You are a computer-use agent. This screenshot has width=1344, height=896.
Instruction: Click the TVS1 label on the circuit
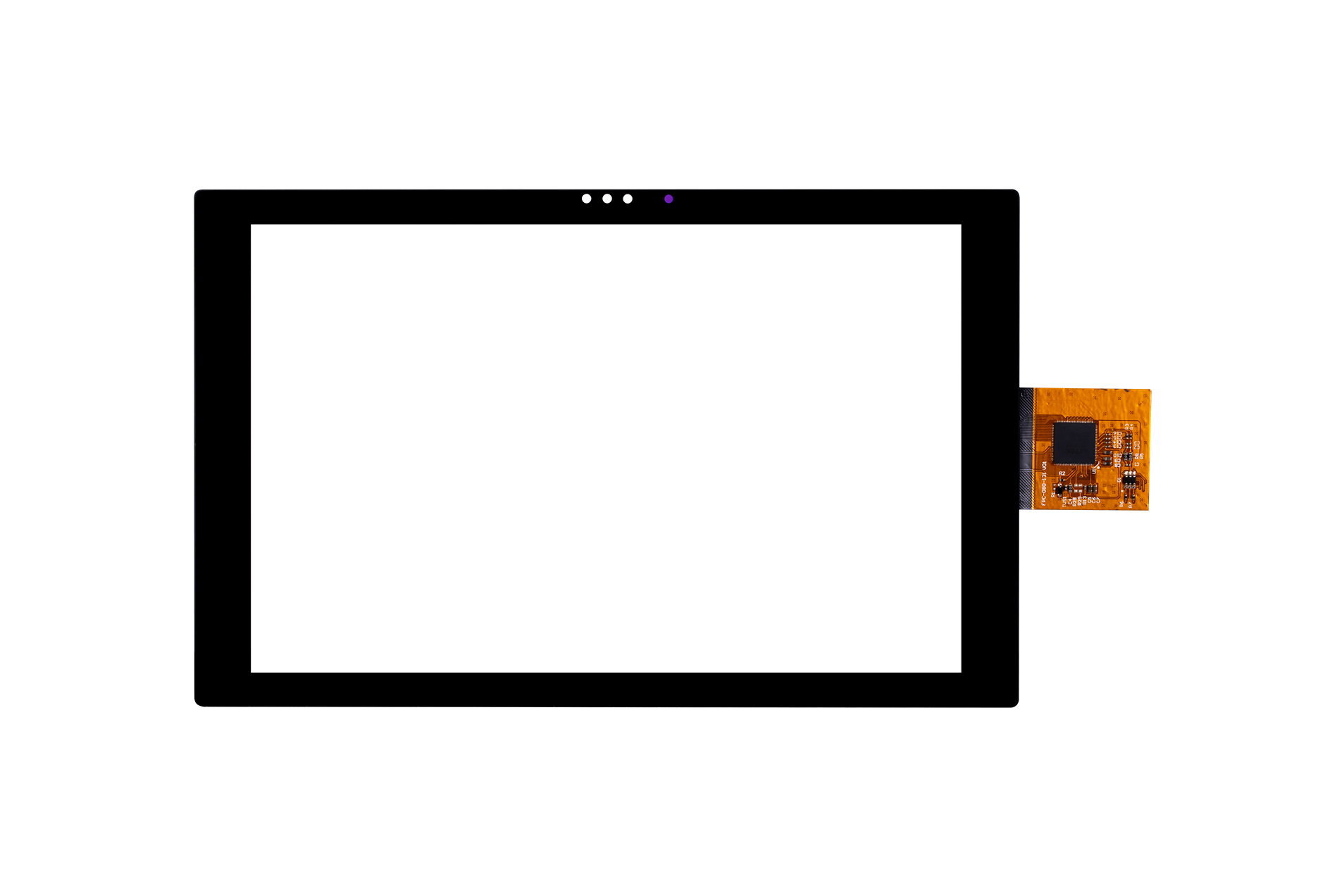click(x=1064, y=502)
